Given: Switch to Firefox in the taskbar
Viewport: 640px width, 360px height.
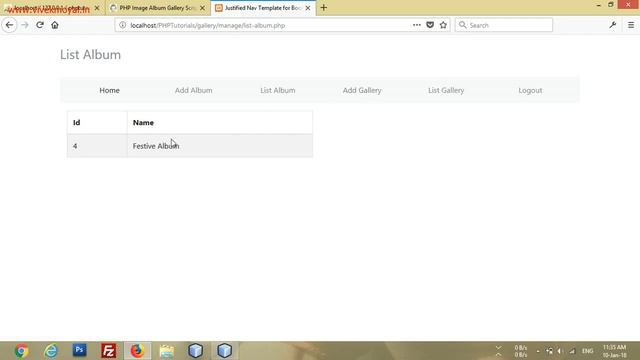Looking at the screenshot, I should 138,351.
